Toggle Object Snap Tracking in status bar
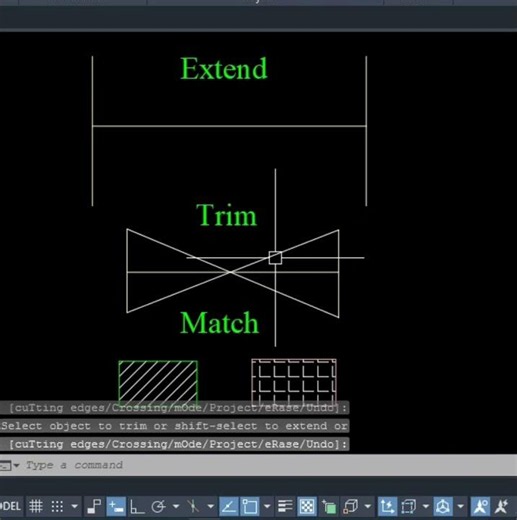 (x=229, y=507)
